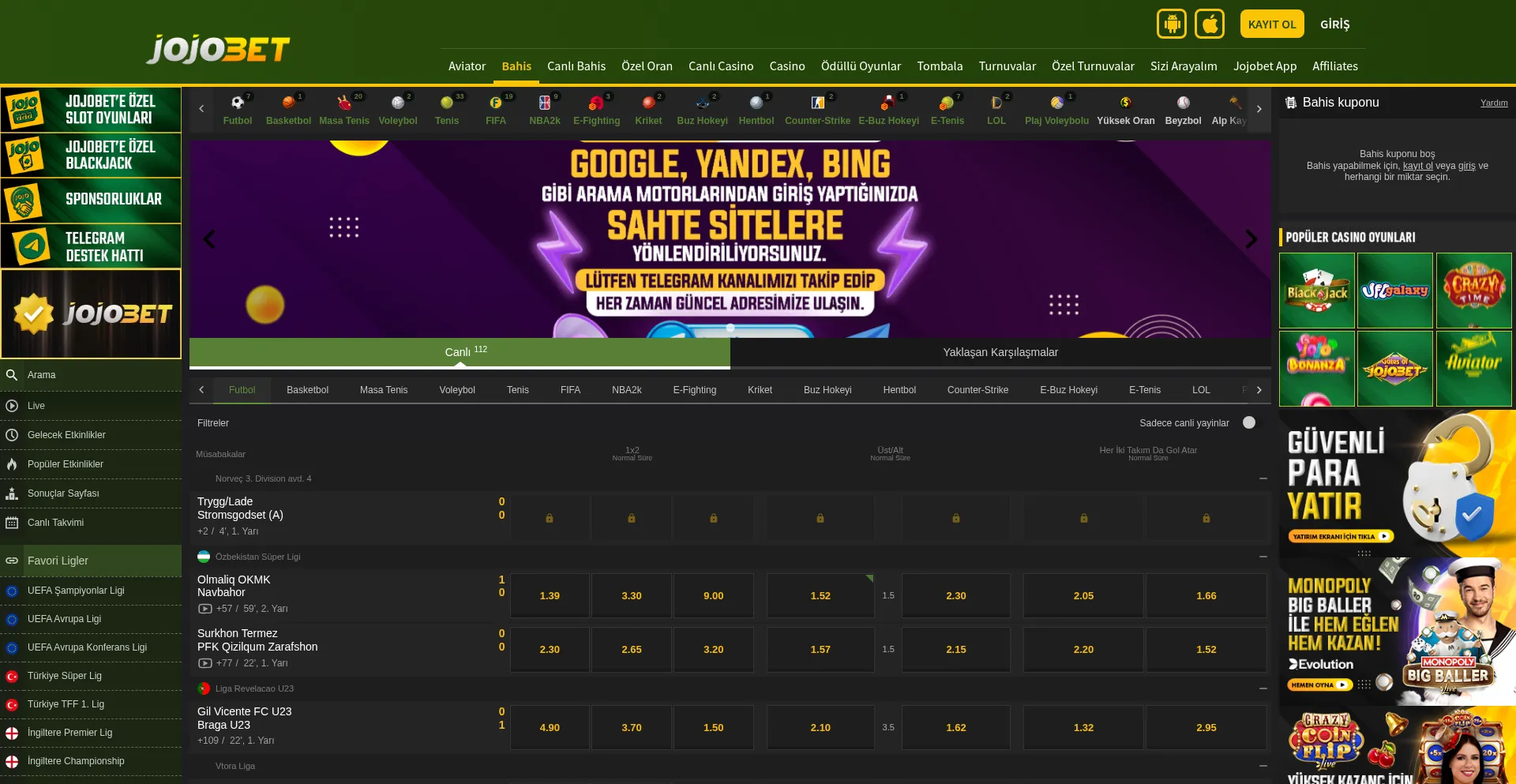Toggle the Sadece canlı yayınlar switch
The height and width of the screenshot is (784, 1516).
1249,422
